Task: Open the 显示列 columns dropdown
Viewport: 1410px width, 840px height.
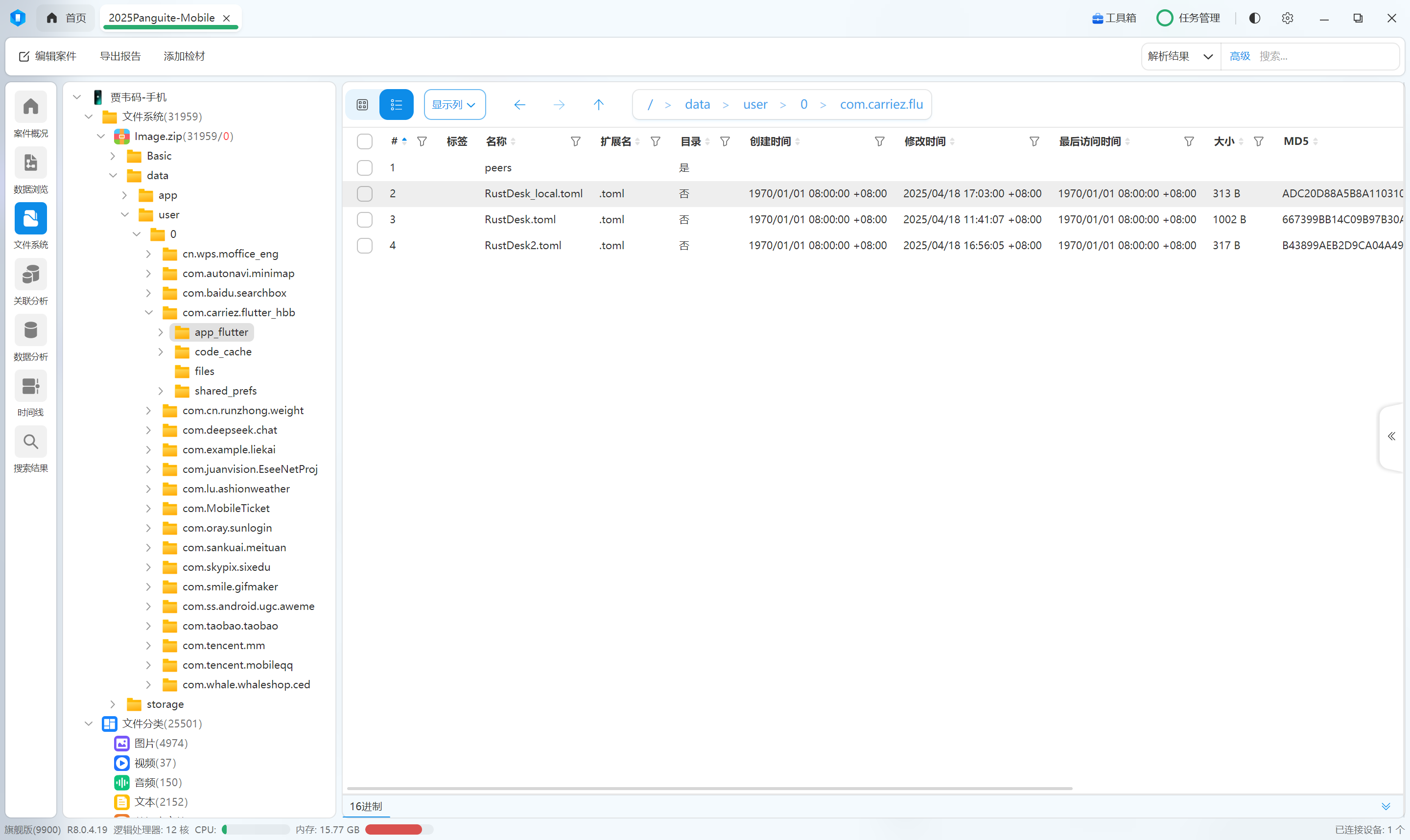Action: click(454, 105)
